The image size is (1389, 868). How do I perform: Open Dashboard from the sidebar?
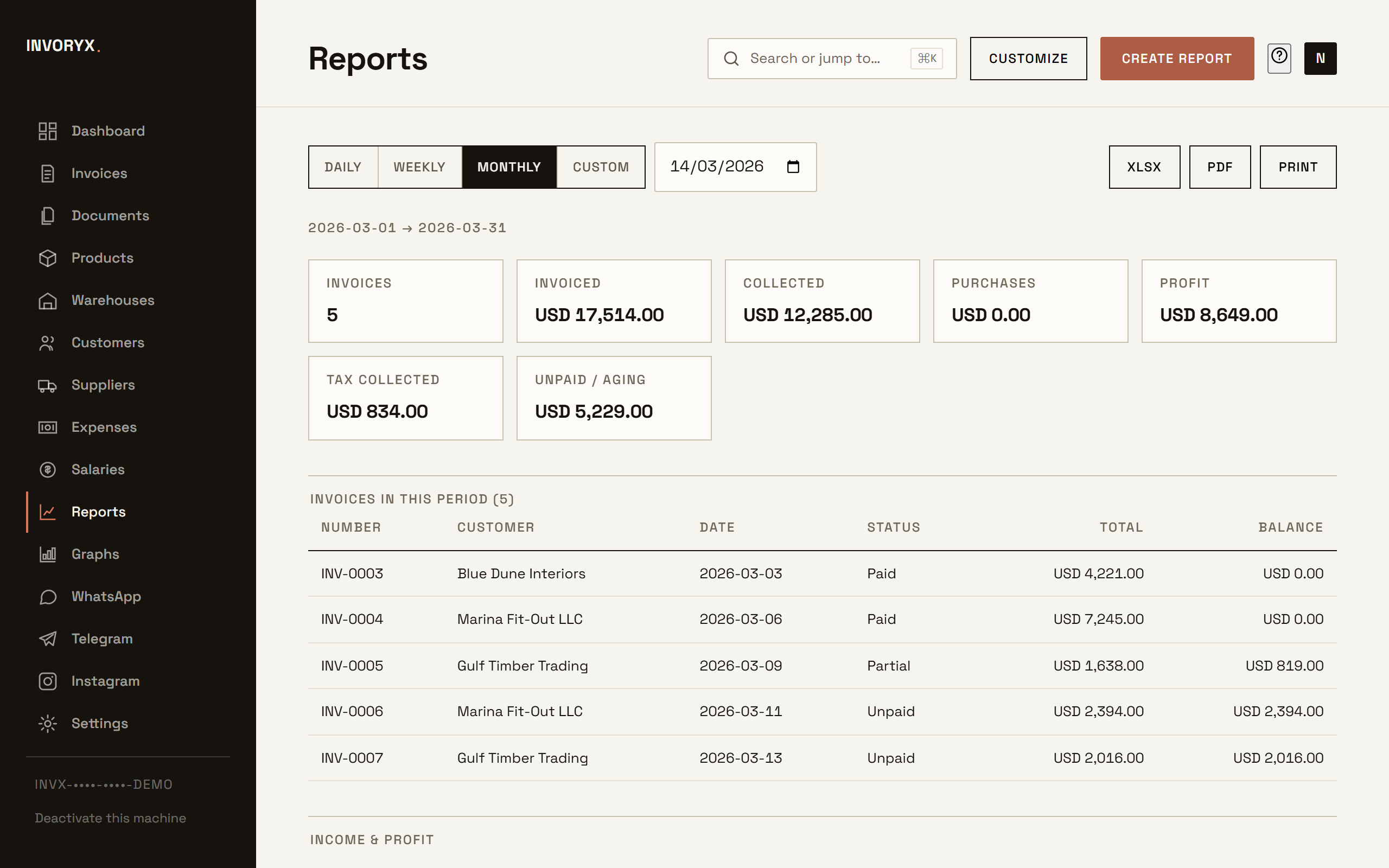128,131
